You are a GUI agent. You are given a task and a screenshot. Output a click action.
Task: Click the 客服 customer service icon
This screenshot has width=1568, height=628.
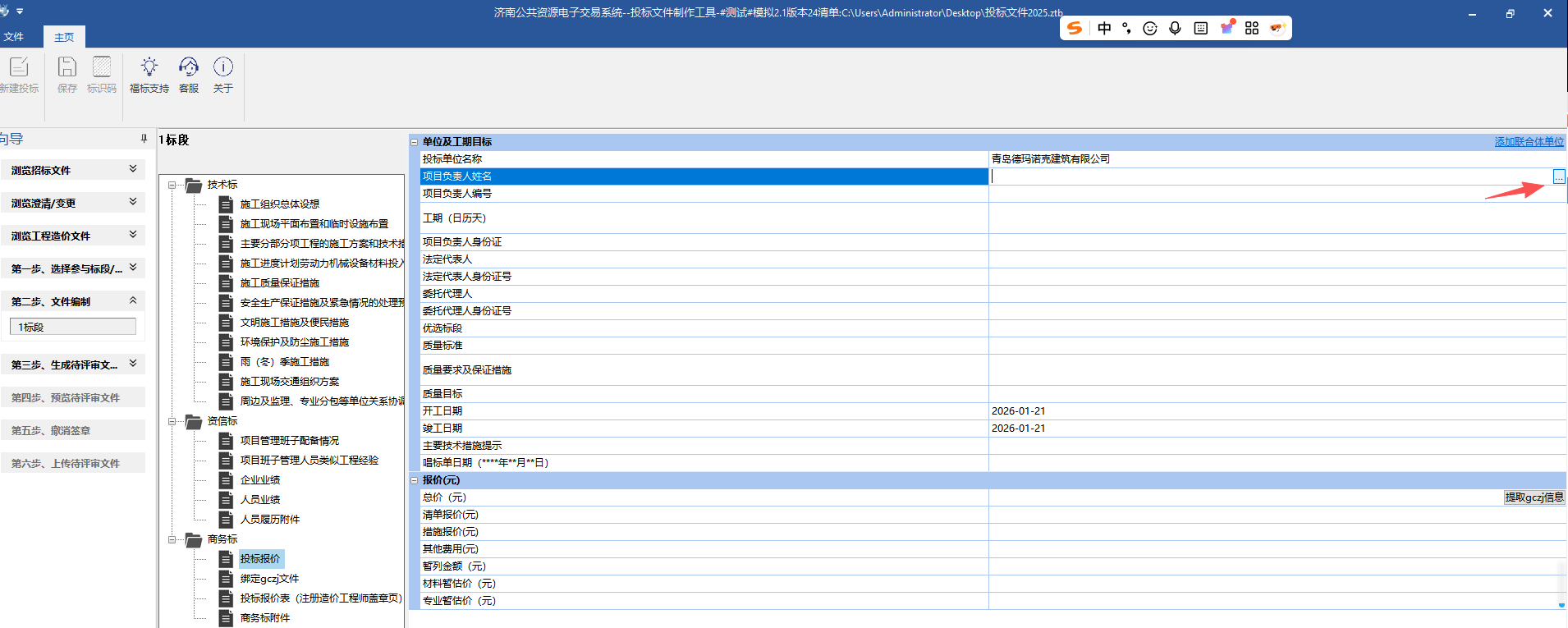(x=189, y=67)
